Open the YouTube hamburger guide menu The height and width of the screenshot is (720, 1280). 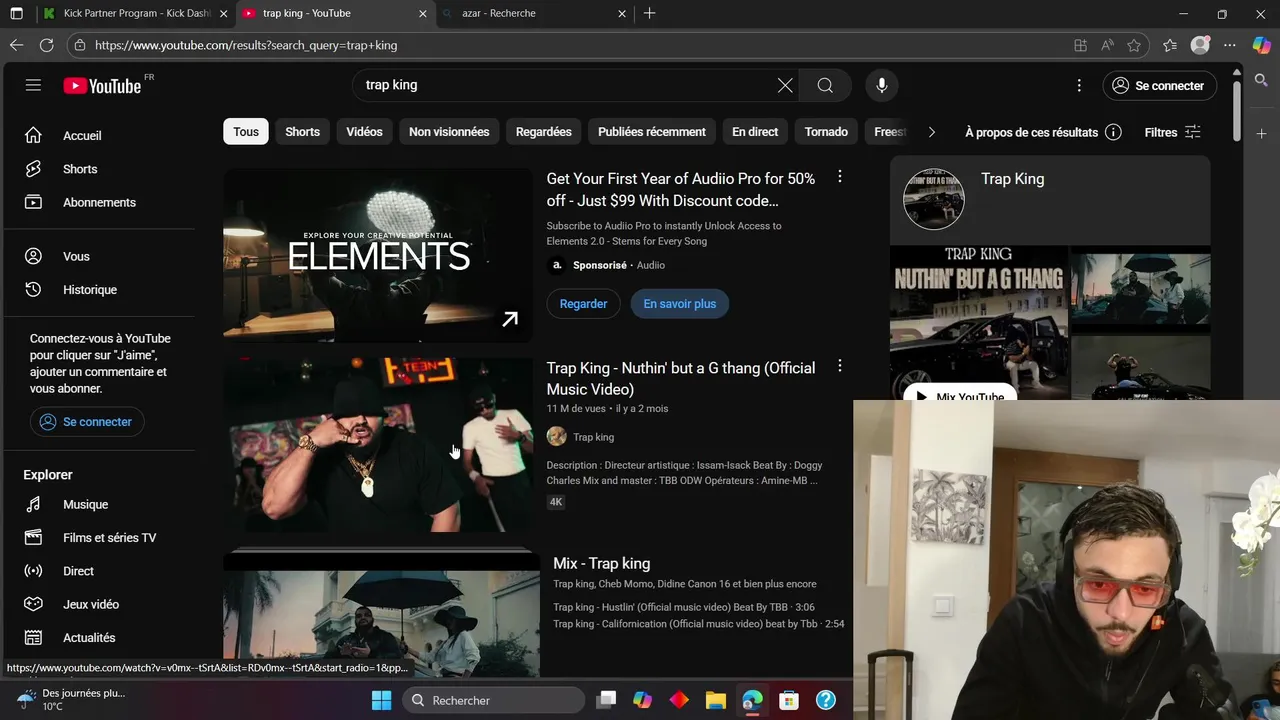(x=33, y=85)
